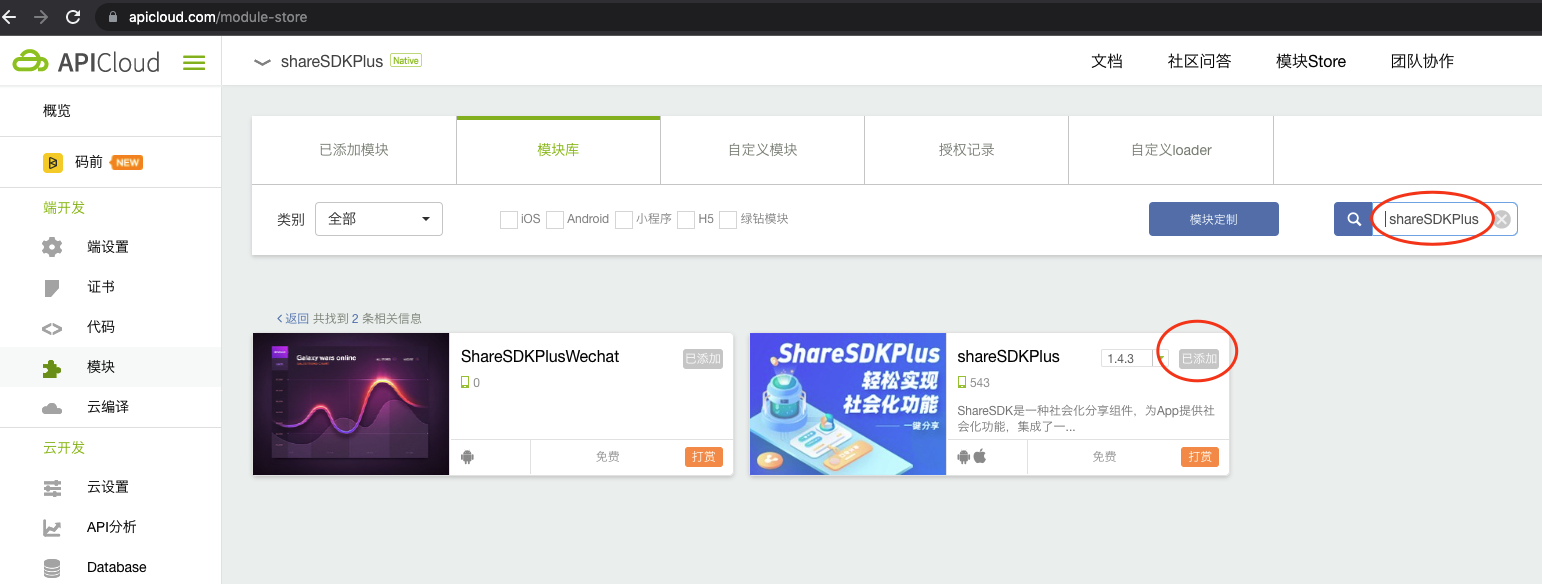Open the ShareSDKPlusWechat module title
This screenshot has height=584, width=1542.
coord(540,357)
